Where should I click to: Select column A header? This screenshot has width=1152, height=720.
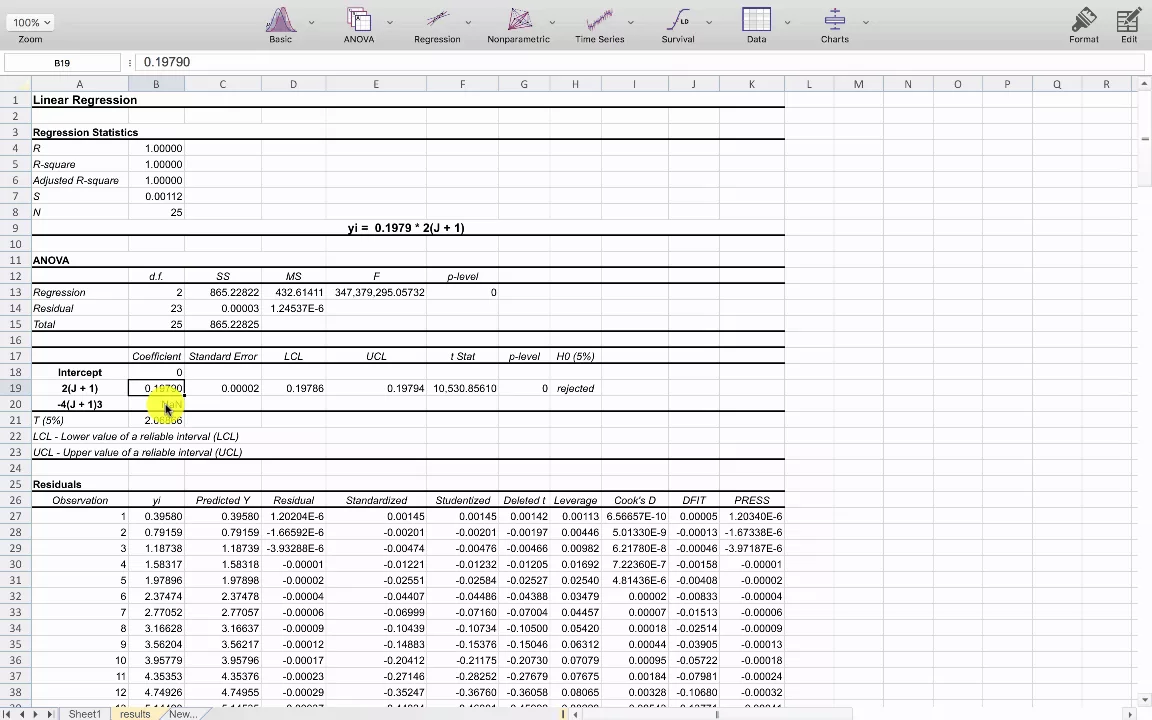79,84
